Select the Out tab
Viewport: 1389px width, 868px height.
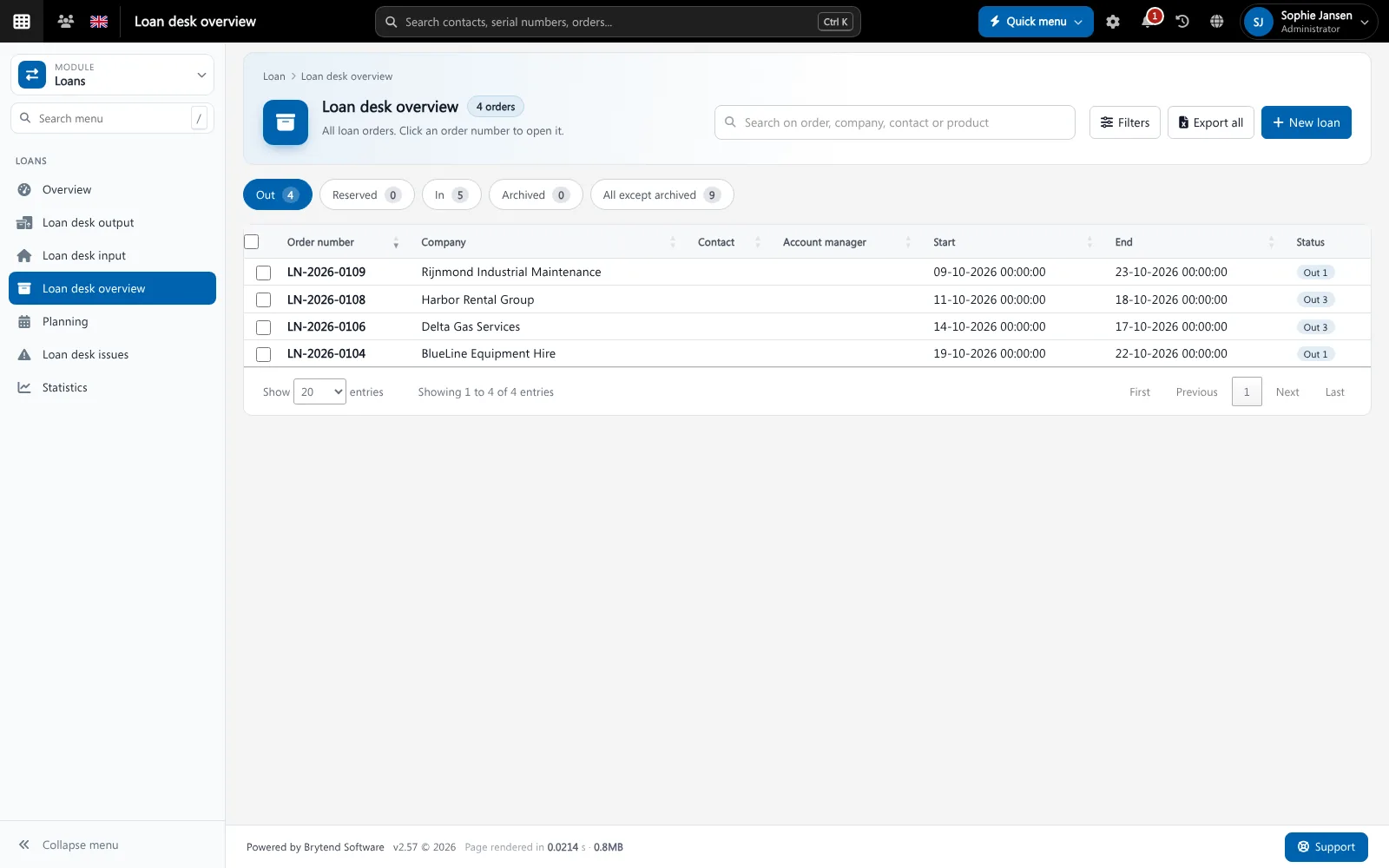click(278, 195)
